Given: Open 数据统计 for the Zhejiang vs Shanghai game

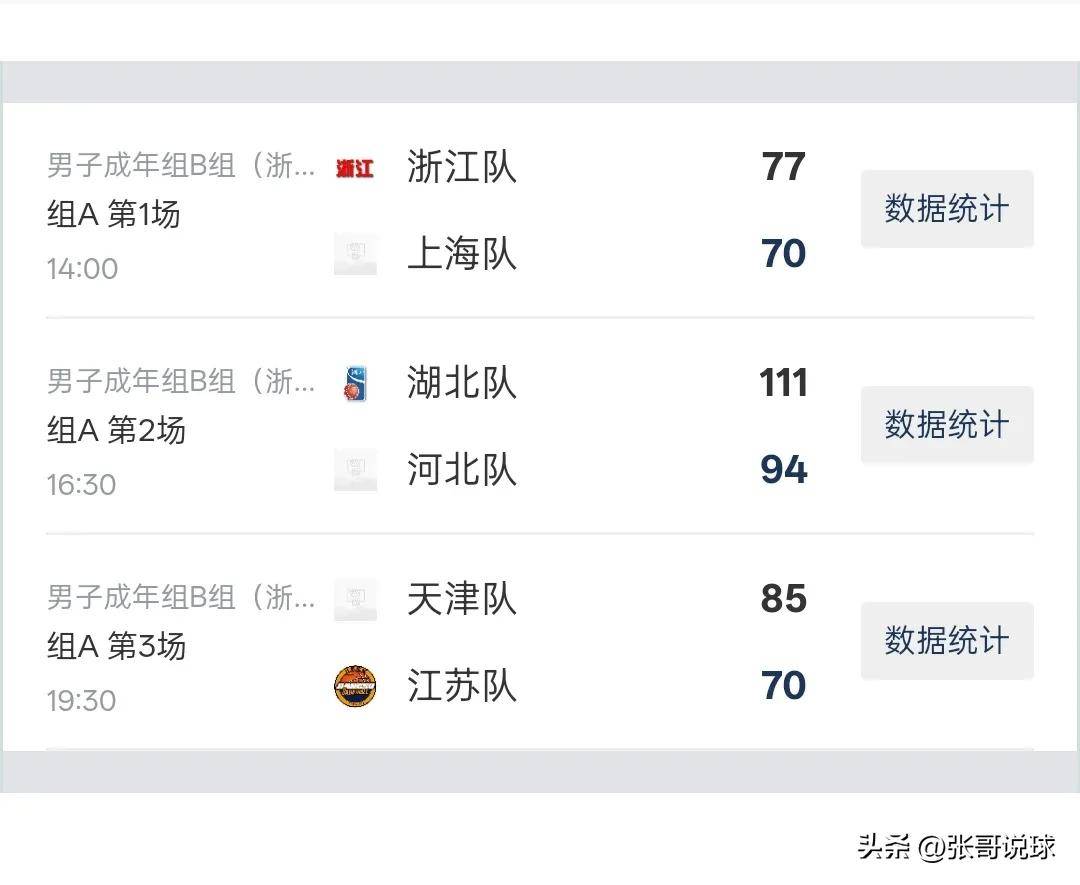Looking at the screenshot, I should (946, 209).
